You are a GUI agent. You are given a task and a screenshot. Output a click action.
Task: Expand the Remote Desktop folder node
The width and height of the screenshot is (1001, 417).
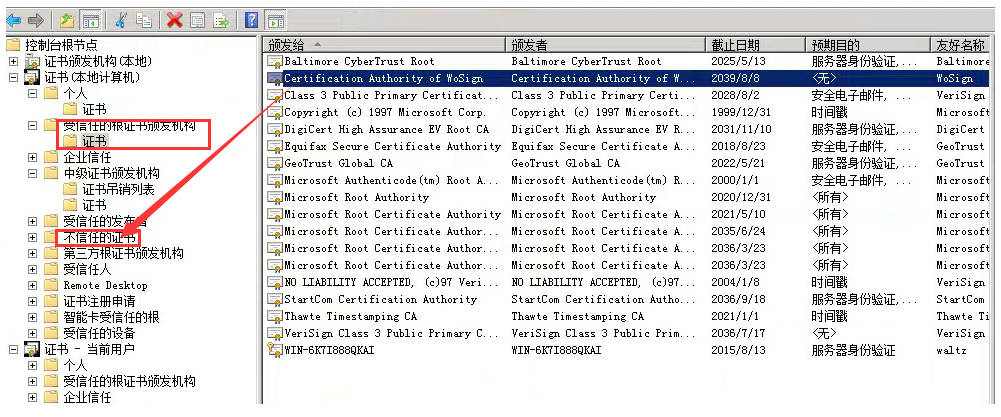tap(33, 285)
